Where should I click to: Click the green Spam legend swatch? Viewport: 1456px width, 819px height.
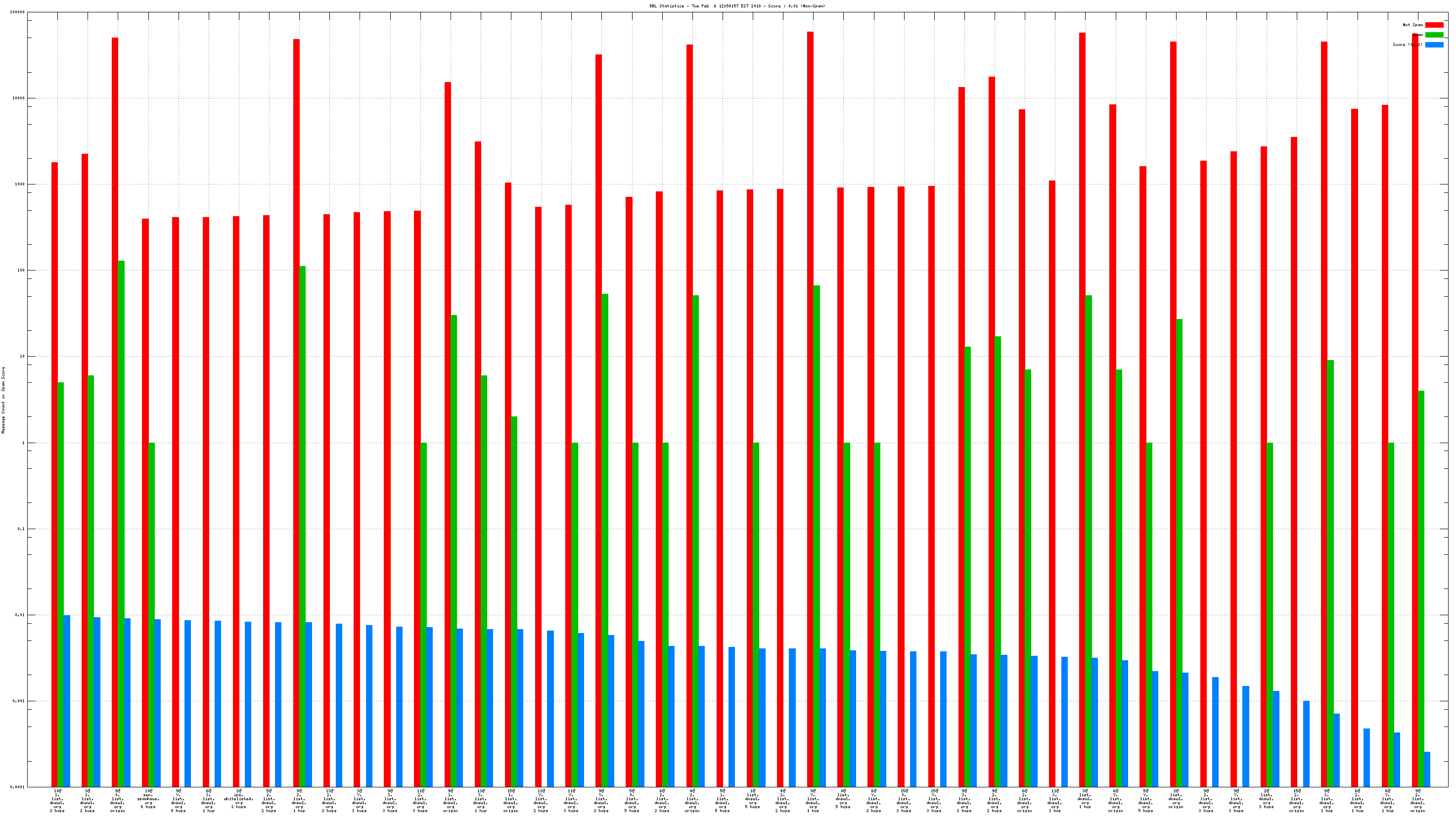pyautogui.click(x=1434, y=35)
